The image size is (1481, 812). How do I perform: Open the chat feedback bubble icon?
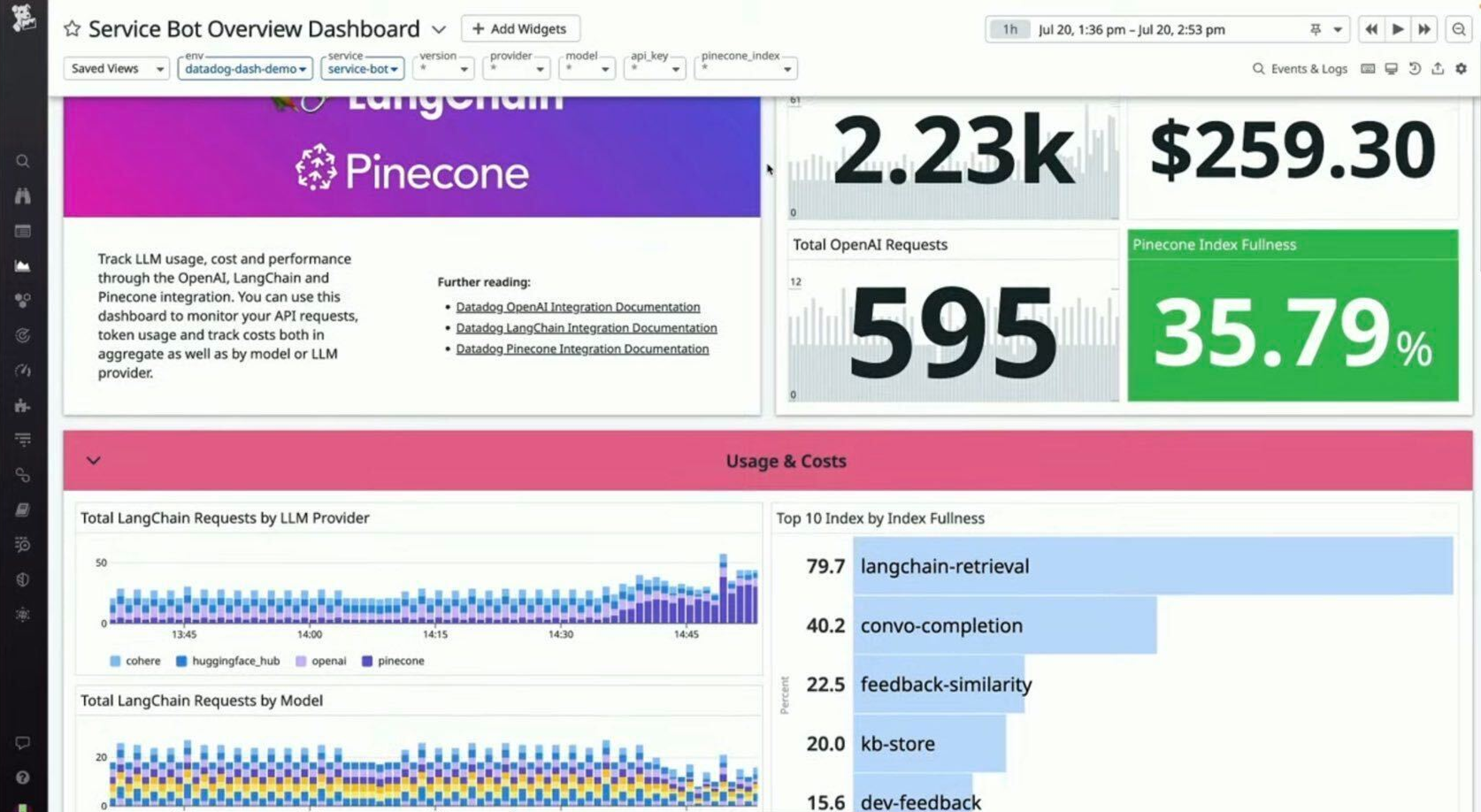(23, 743)
